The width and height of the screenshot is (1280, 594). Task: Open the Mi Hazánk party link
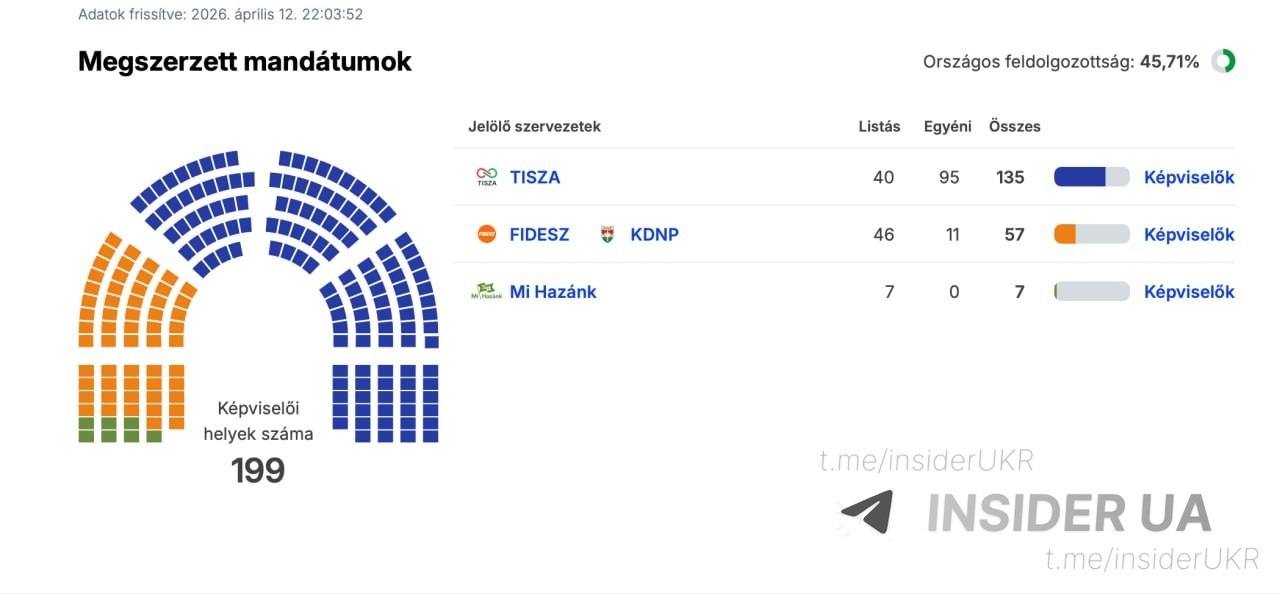(553, 292)
